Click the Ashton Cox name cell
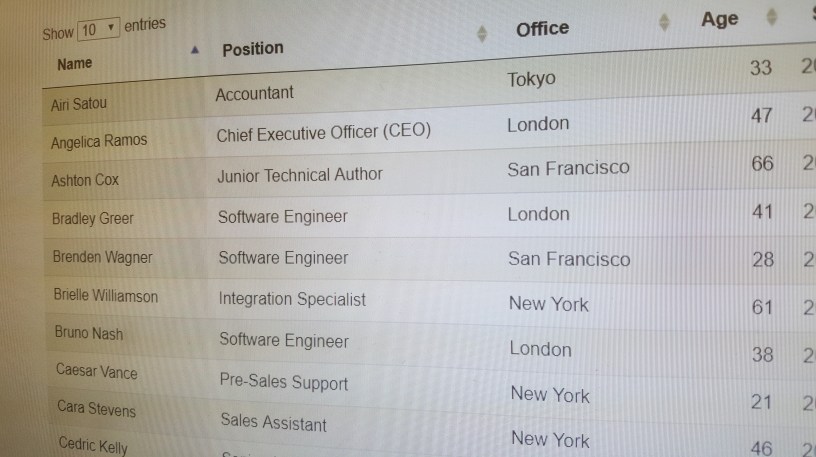Screen dimensions: 816x457 pos(85,181)
